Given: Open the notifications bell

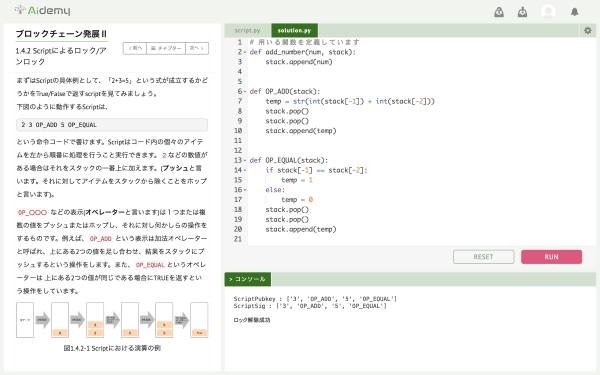Looking at the screenshot, I should [574, 12].
